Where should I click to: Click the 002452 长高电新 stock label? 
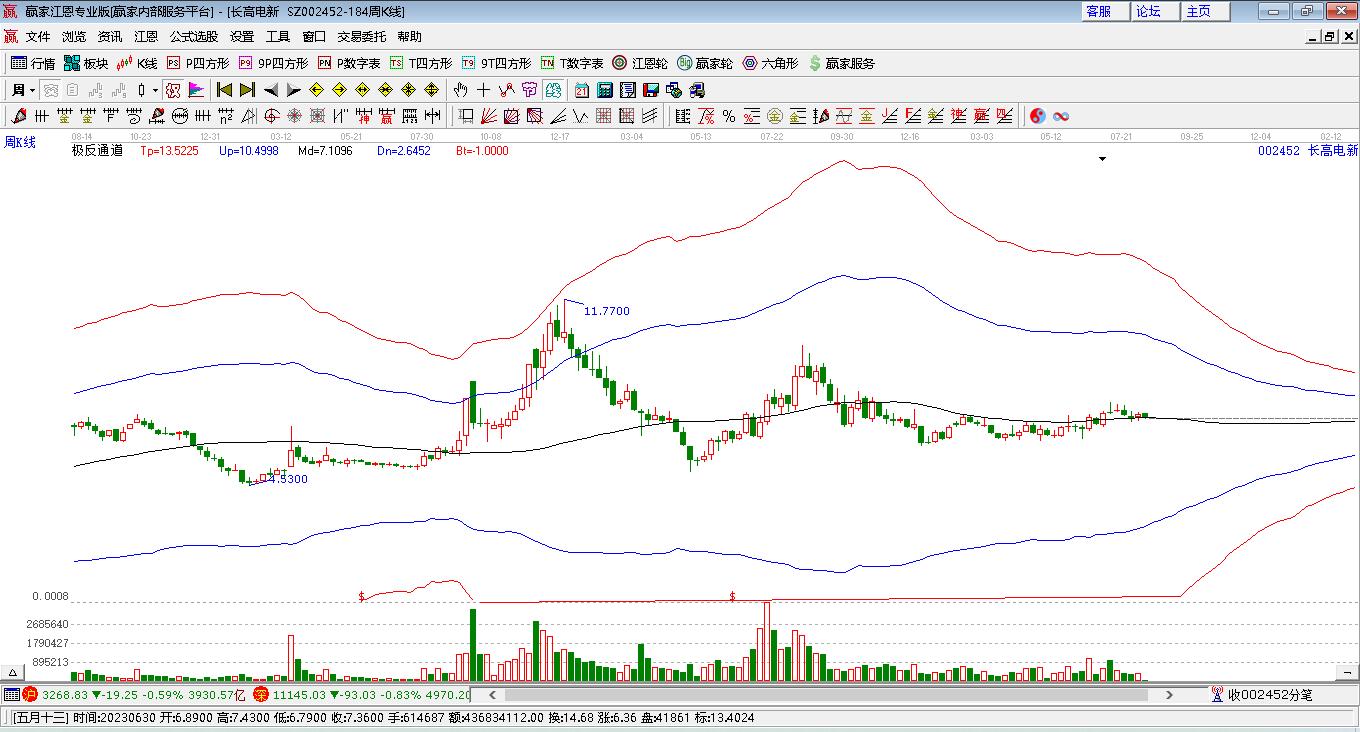click(1308, 151)
